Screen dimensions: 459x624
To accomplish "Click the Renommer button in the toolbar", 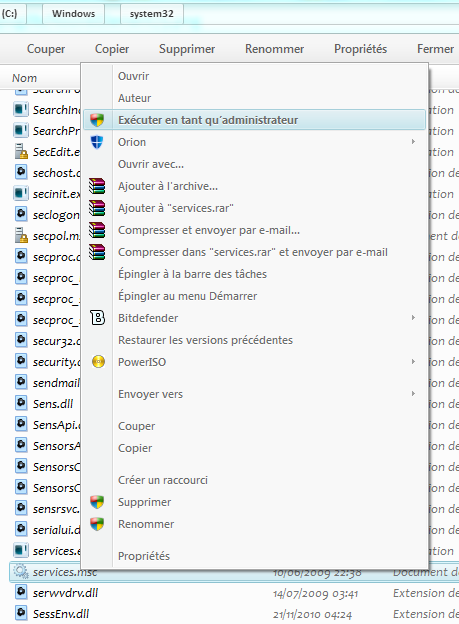I will tap(274, 49).
